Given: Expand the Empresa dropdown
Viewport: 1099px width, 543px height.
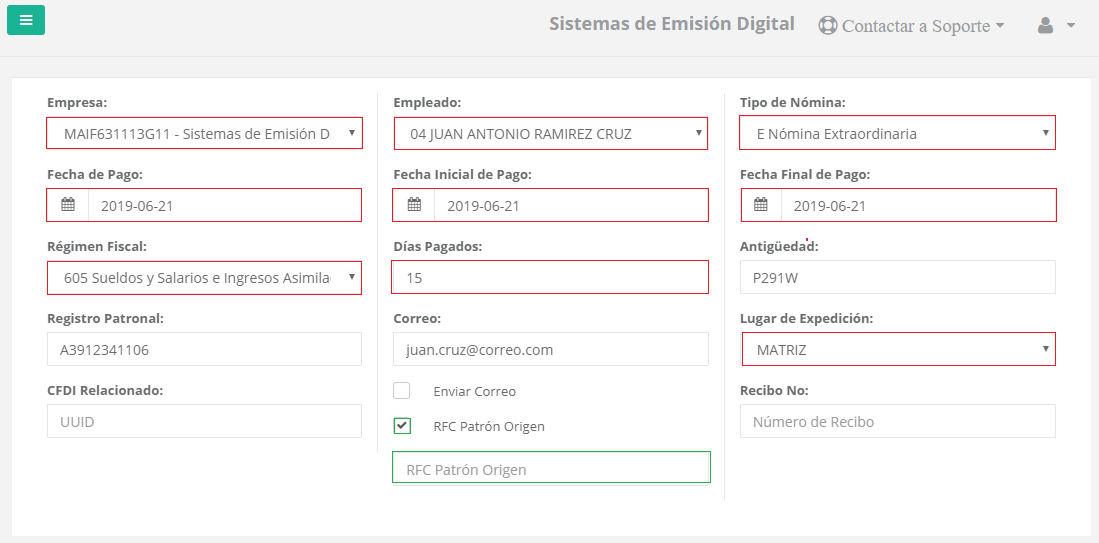Looking at the screenshot, I should pos(205,133).
